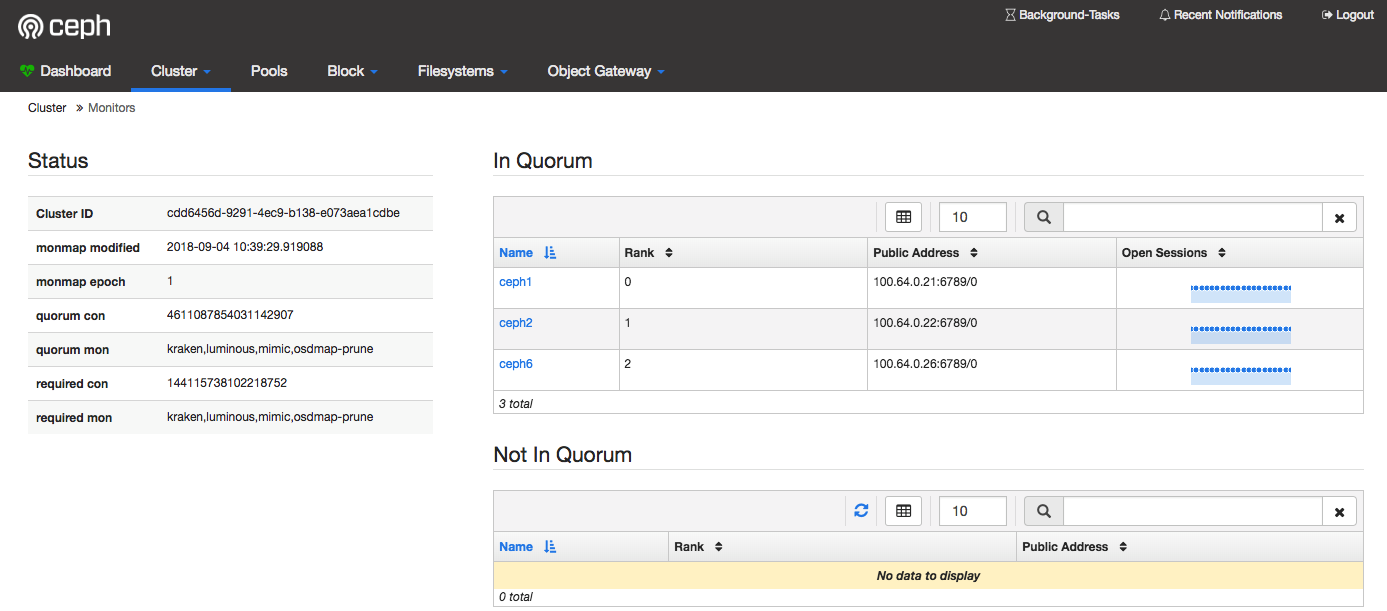Clear the Not In Quorum search field
Image resolution: width=1387 pixels, height=611 pixels.
tap(1339, 512)
